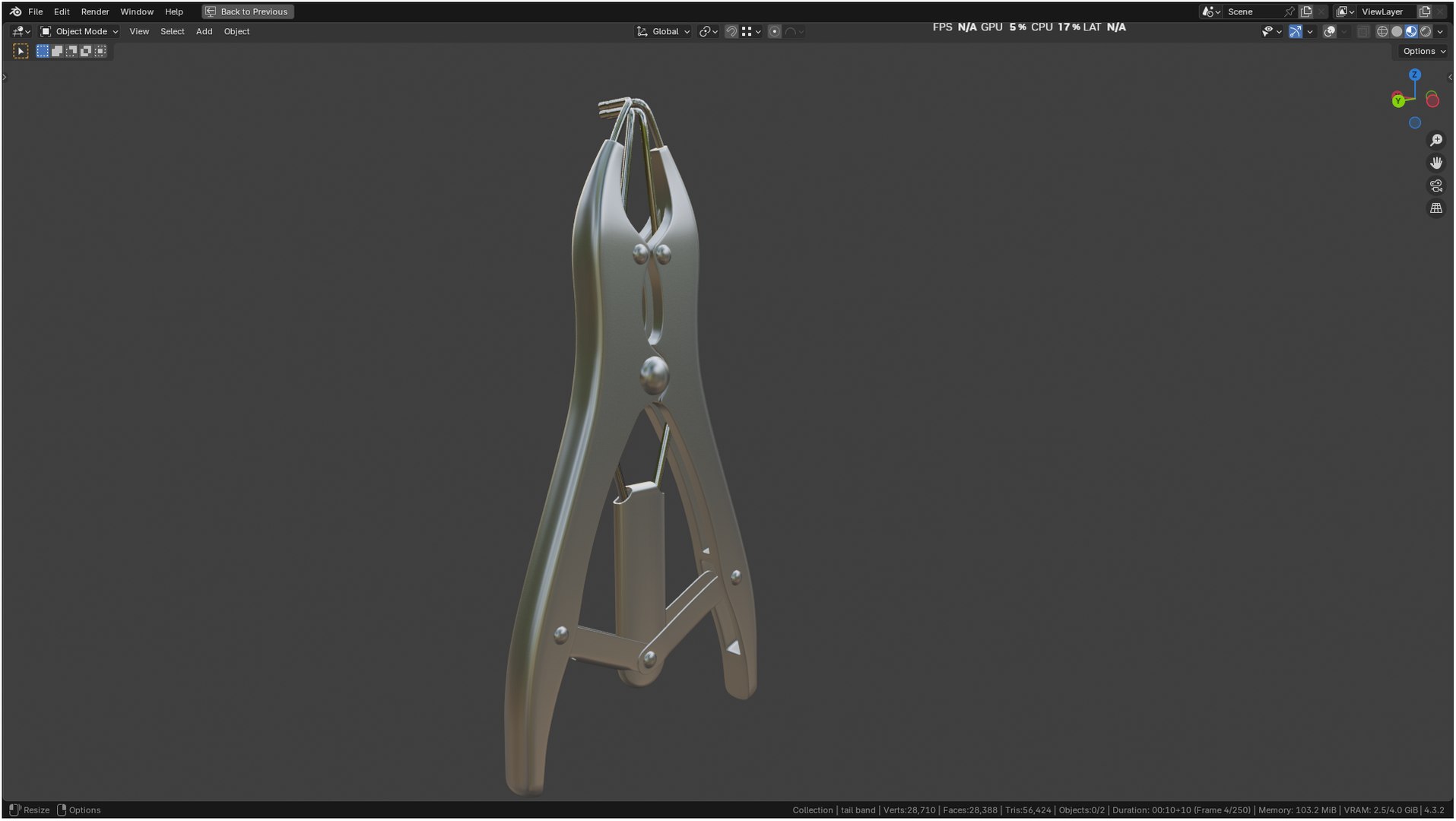Switch to Solid viewport shading
The image size is (1456, 821).
(x=1397, y=31)
